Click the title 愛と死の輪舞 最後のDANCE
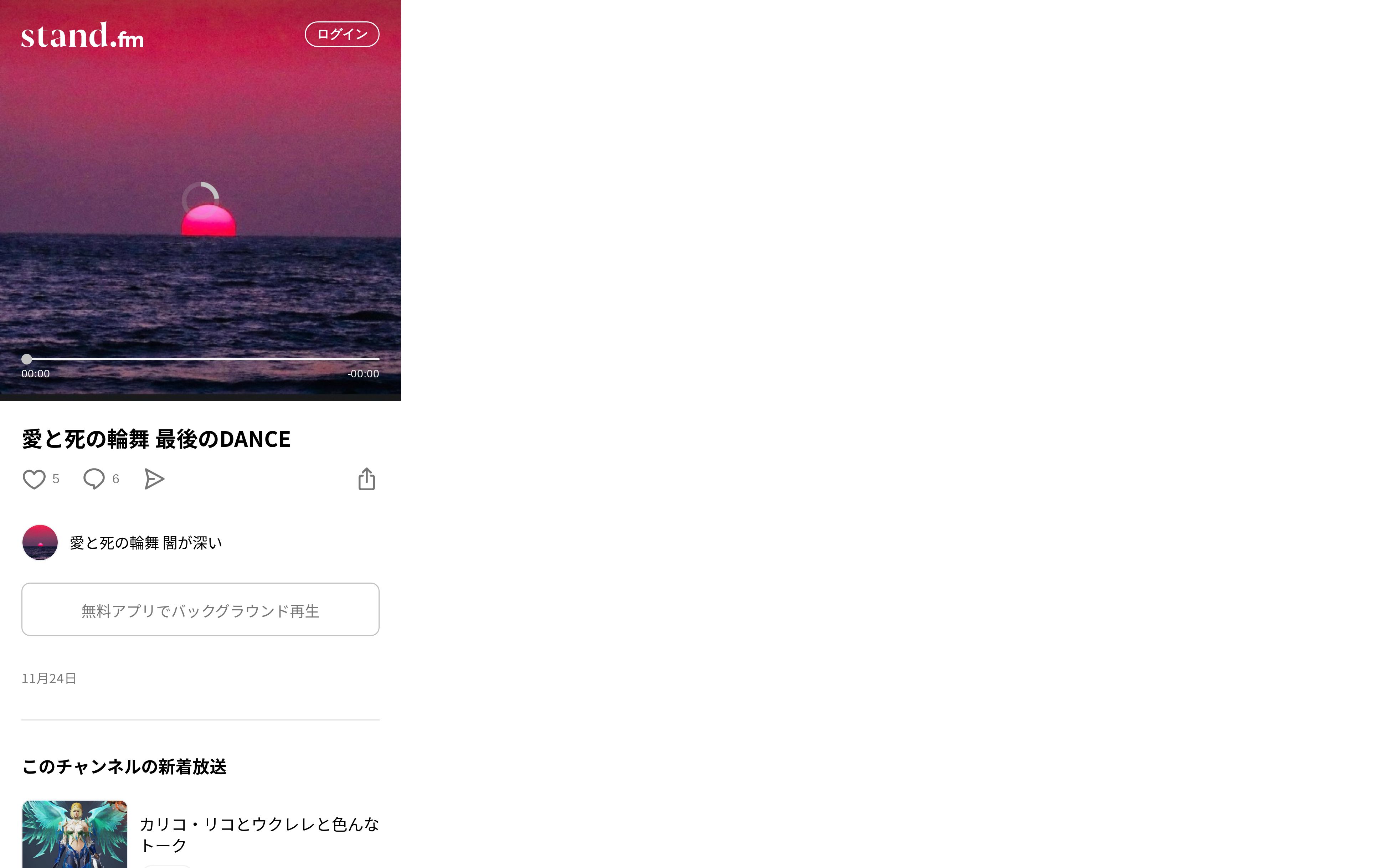The width and height of the screenshot is (1373, 868). [156, 439]
